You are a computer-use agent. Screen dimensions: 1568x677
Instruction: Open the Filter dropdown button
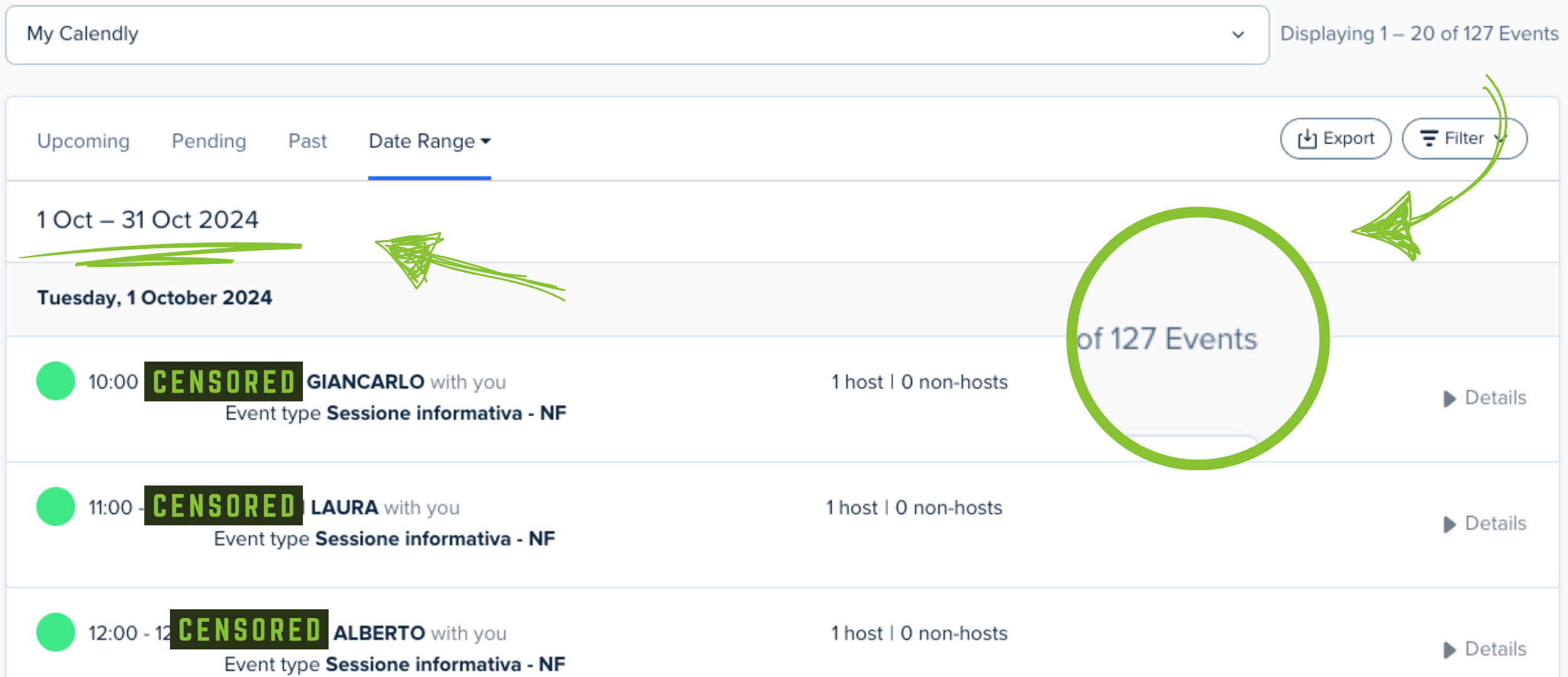1464,139
